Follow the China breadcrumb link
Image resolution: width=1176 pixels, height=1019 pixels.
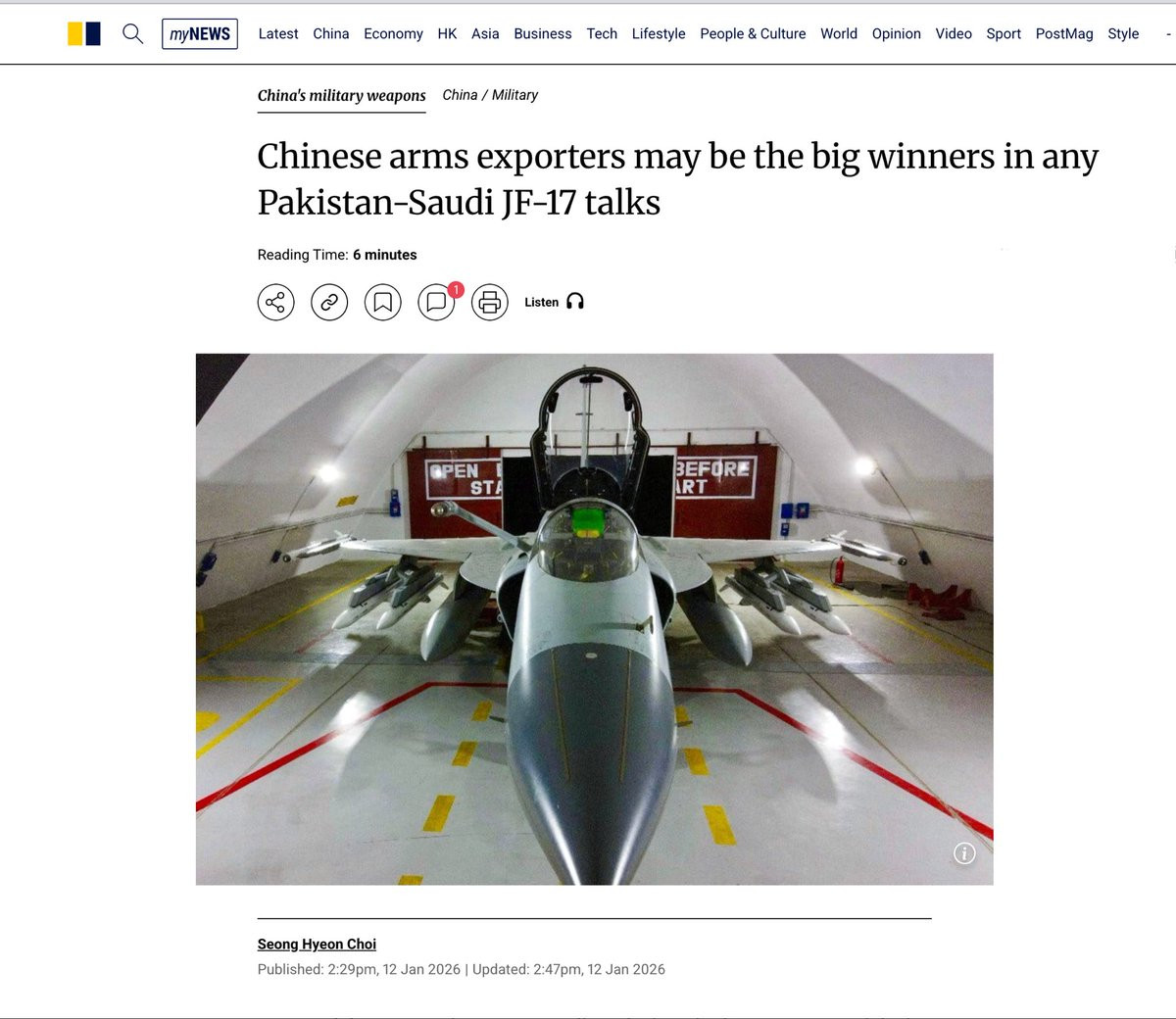point(460,95)
